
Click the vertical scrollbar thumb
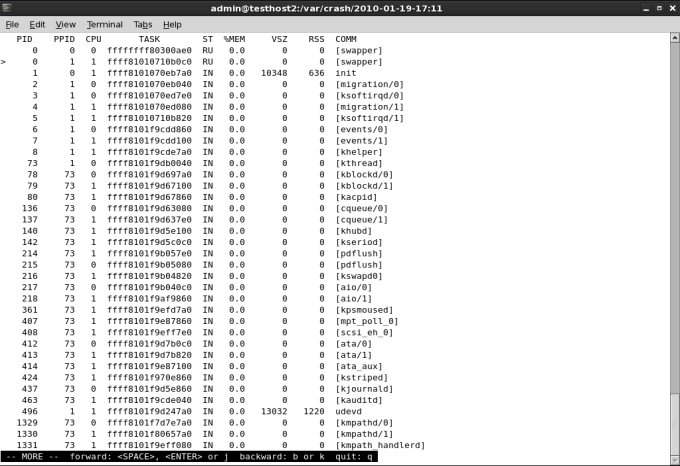(x=675, y=423)
